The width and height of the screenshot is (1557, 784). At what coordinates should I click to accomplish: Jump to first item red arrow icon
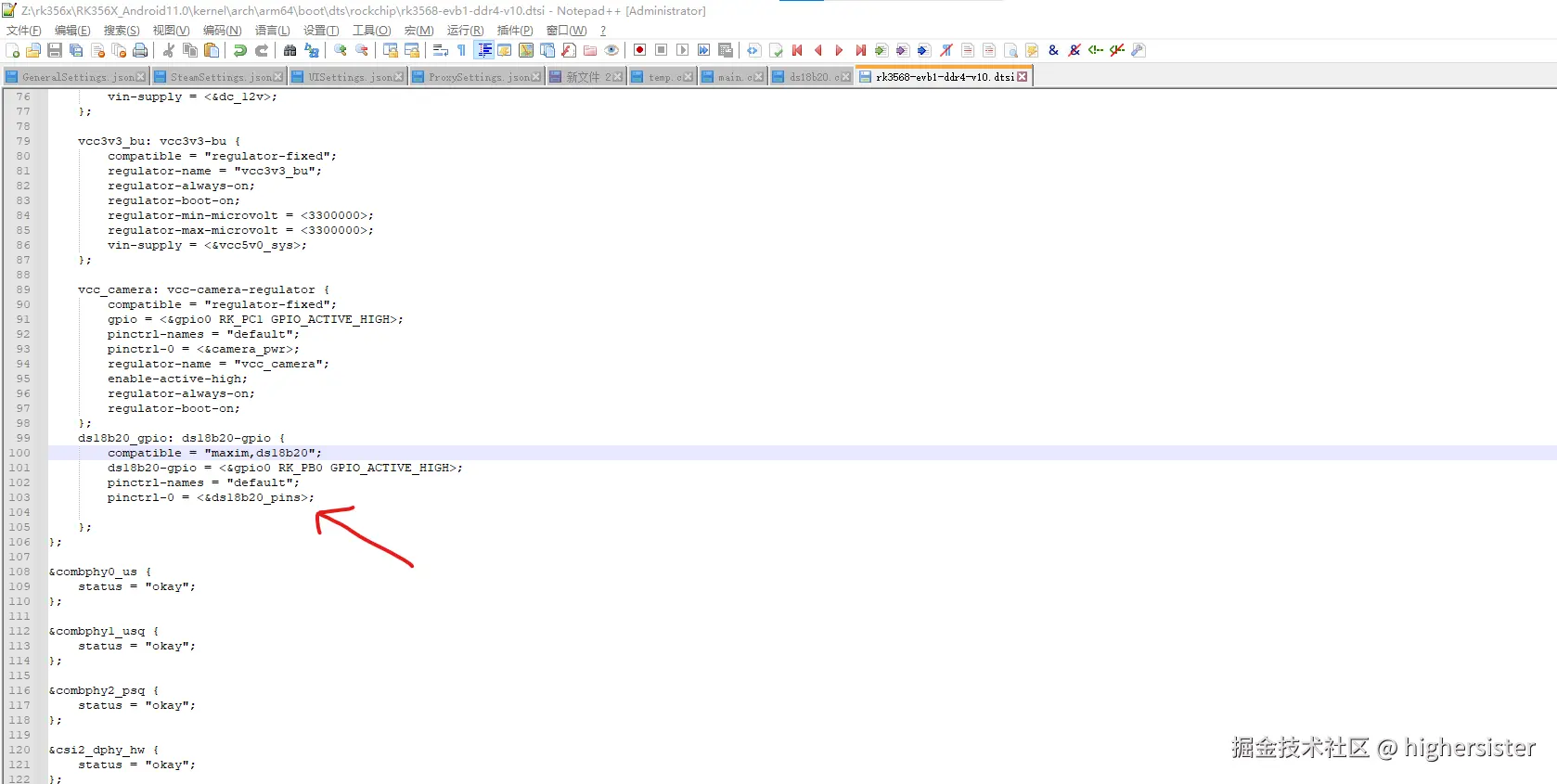coord(796,50)
